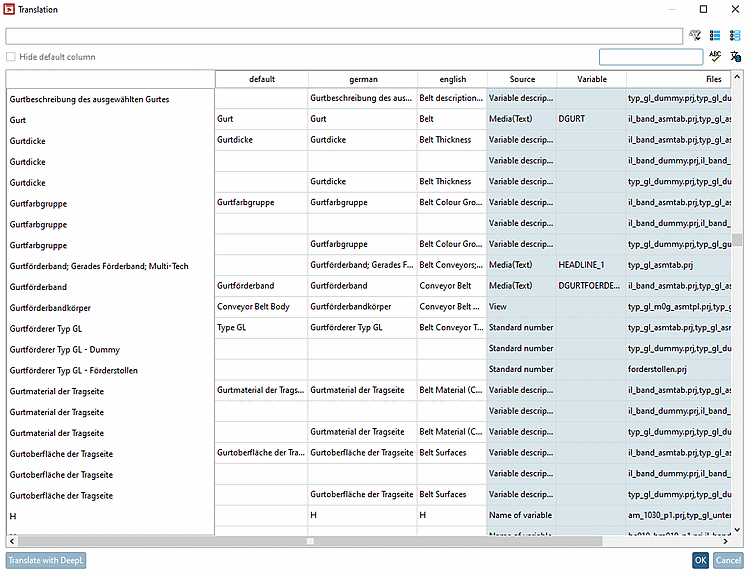Image resolution: width=750 pixels, height=575 pixels.
Task: Click the vertical scrollbar down arrow
Action: 738,530
